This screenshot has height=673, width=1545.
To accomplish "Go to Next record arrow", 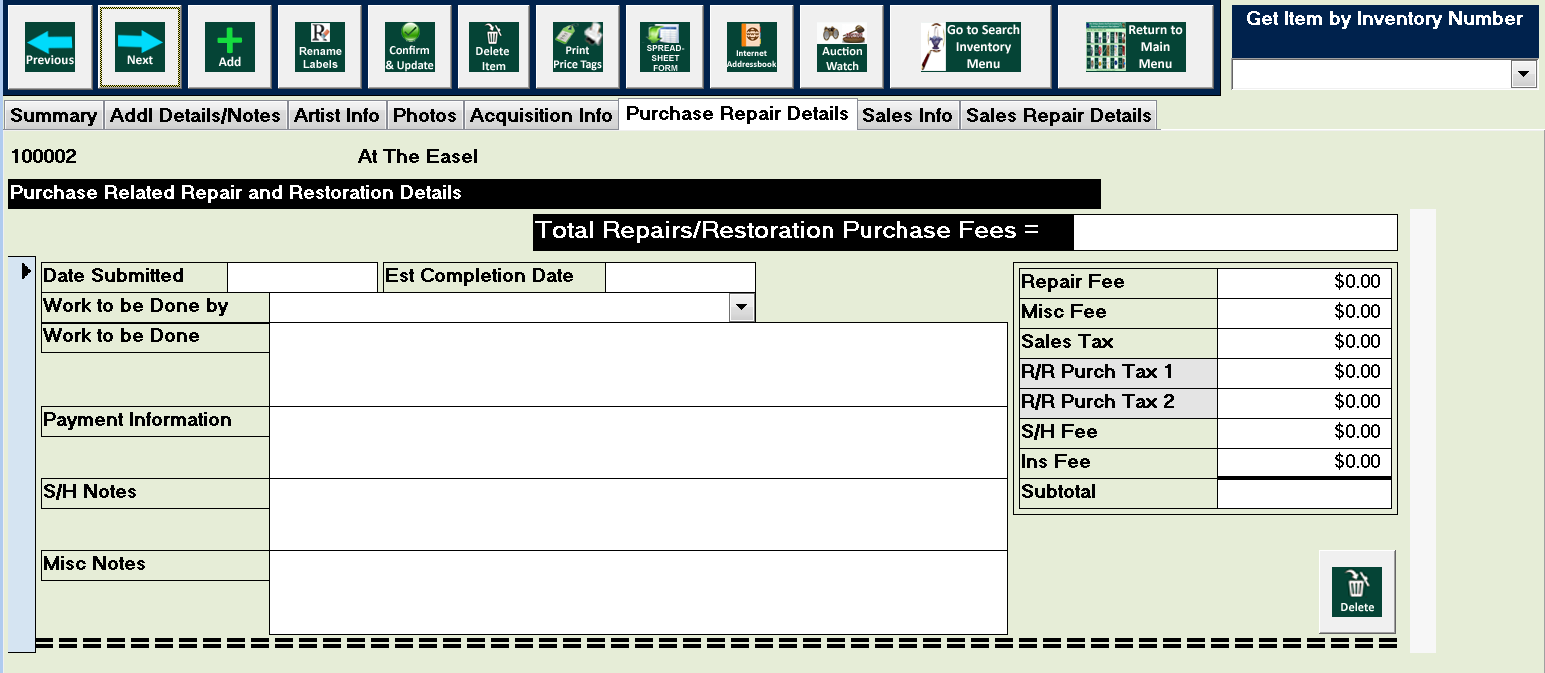I will 140,47.
